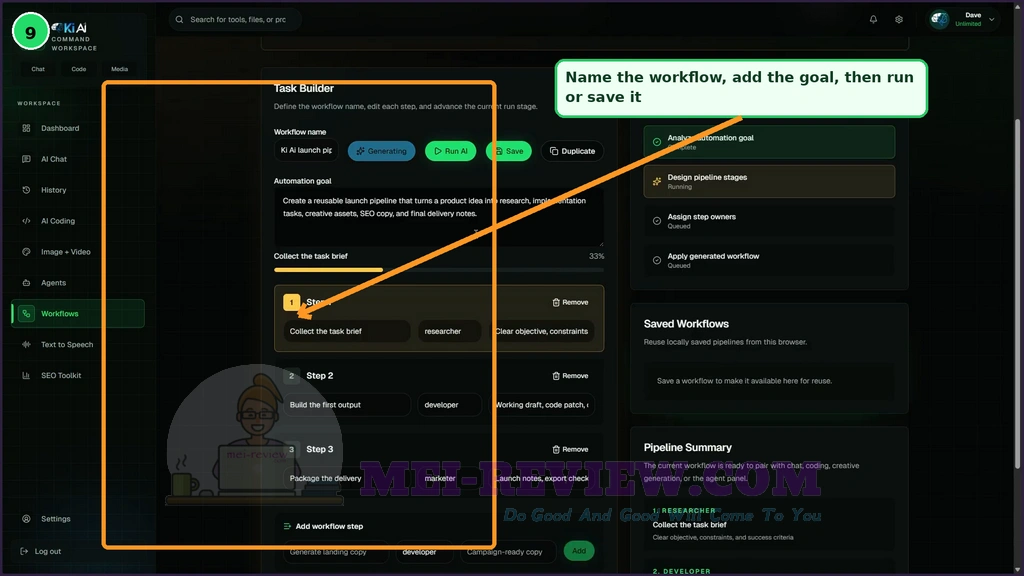Click the SEO Toolkit chart icon

pyautogui.click(x=26, y=376)
